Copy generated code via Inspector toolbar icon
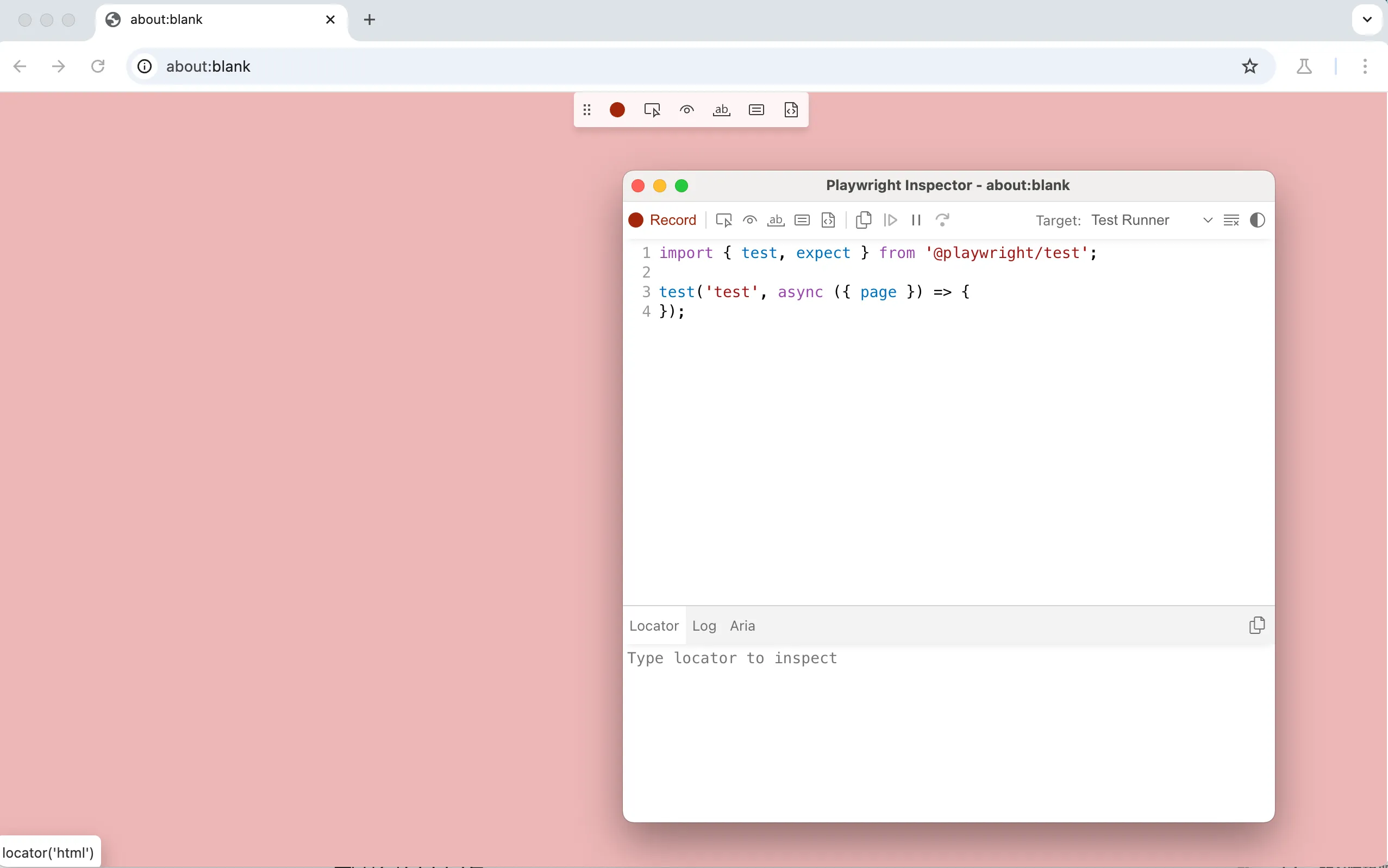This screenshot has height=868, width=1388. [864, 221]
